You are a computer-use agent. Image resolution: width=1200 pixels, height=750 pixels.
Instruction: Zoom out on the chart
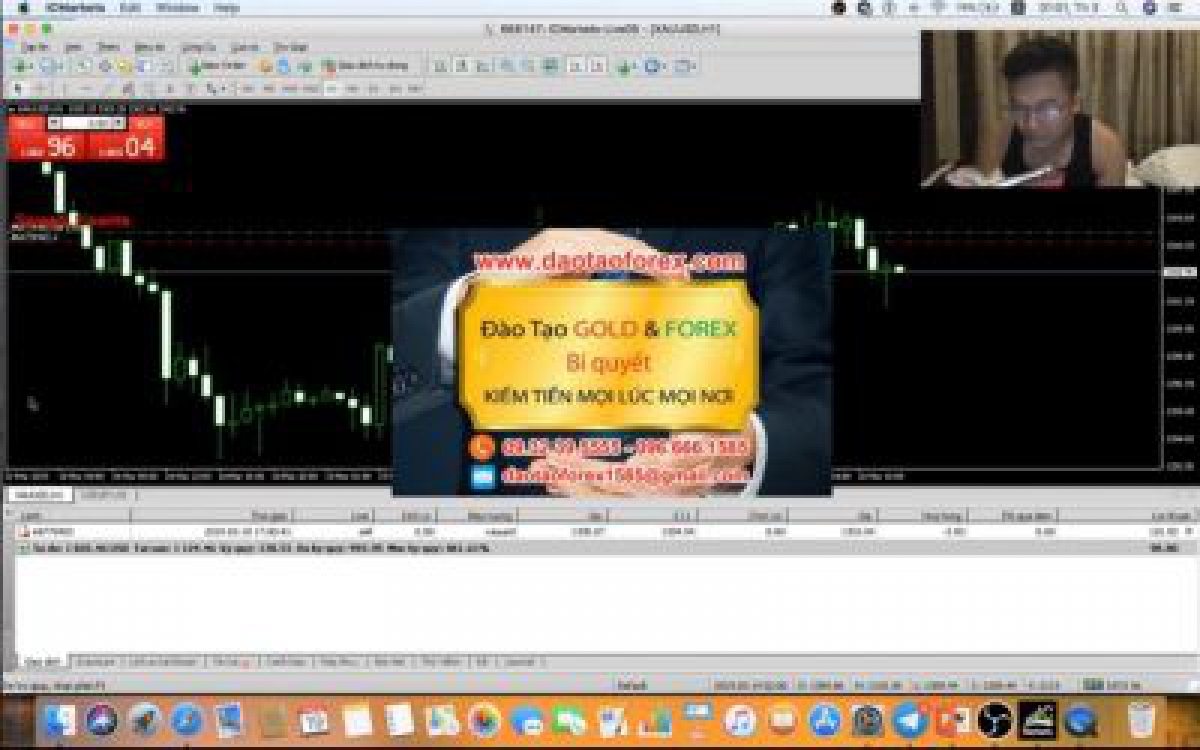(526, 67)
